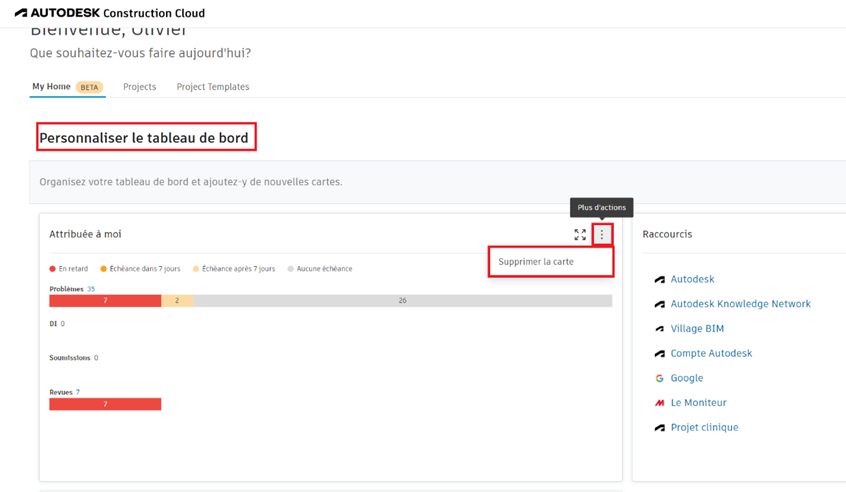The width and height of the screenshot is (846, 492).
Task: Click the red Revues bar showing 7
Action: 105,404
